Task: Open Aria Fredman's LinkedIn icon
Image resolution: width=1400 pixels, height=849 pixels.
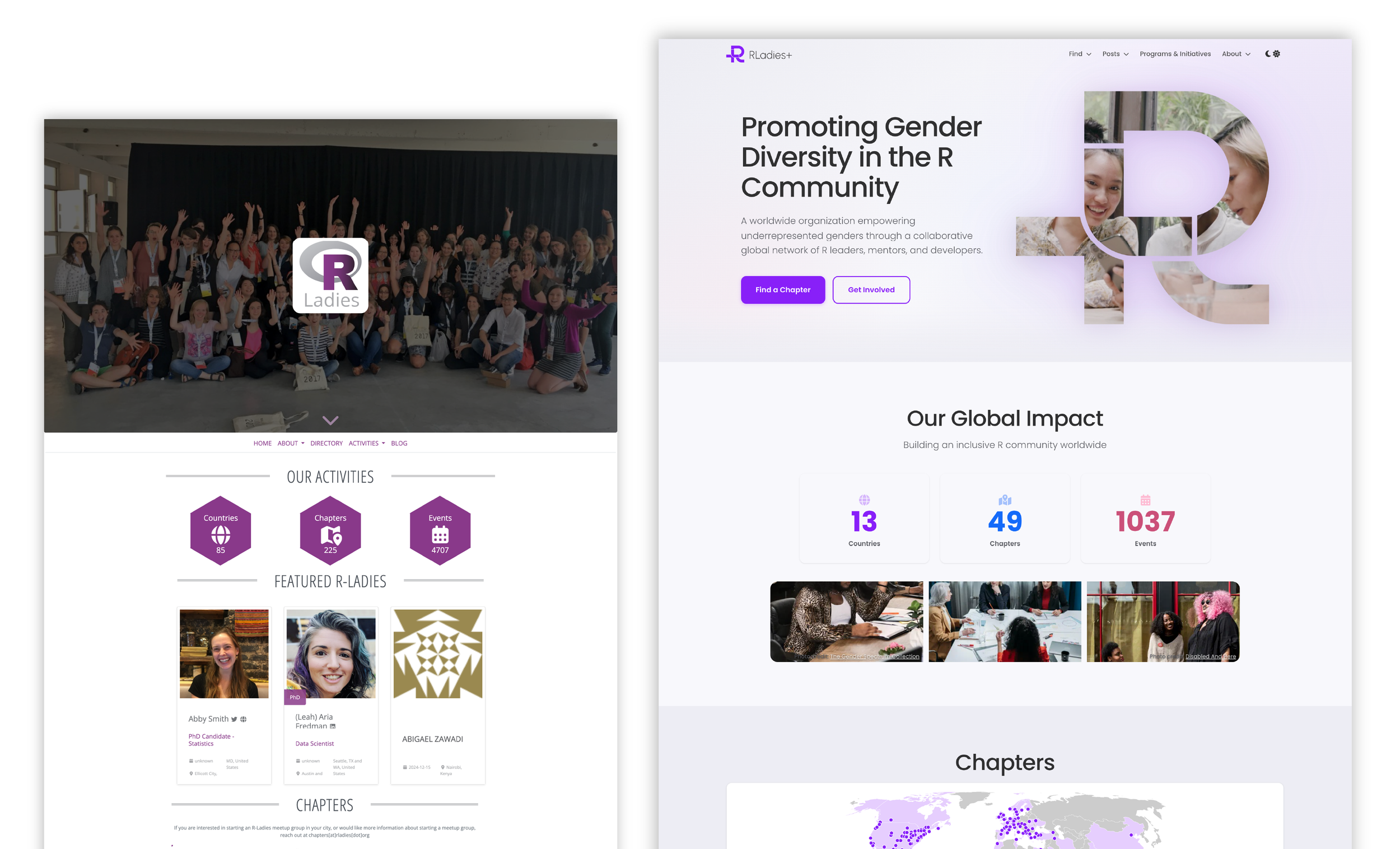Action: (x=333, y=726)
